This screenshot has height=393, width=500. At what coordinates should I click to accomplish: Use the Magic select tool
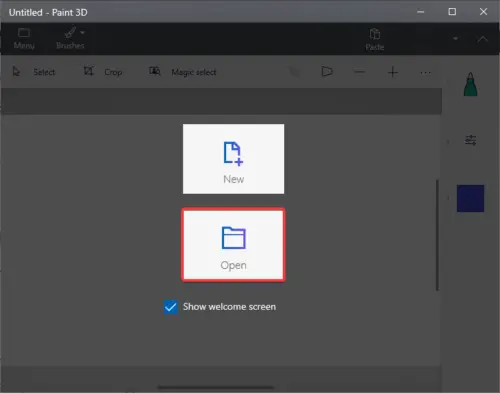coord(182,72)
